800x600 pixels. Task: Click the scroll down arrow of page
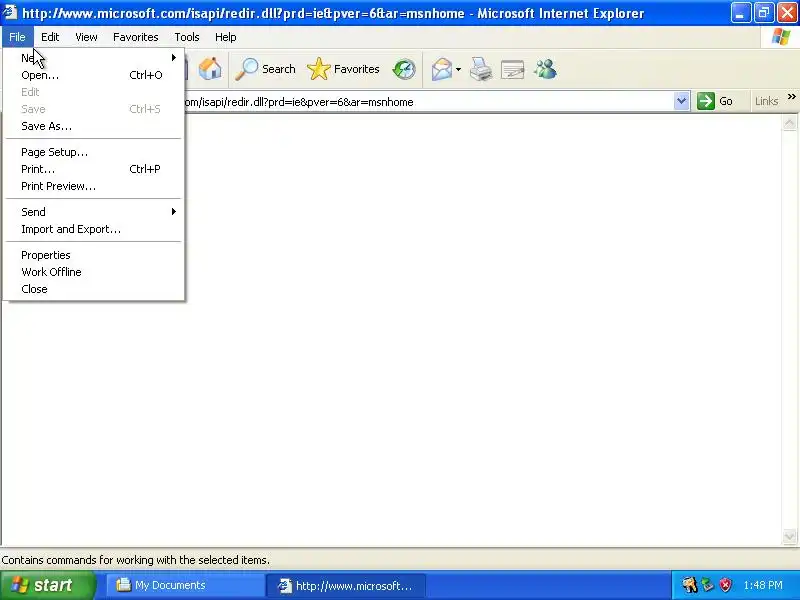[789, 536]
